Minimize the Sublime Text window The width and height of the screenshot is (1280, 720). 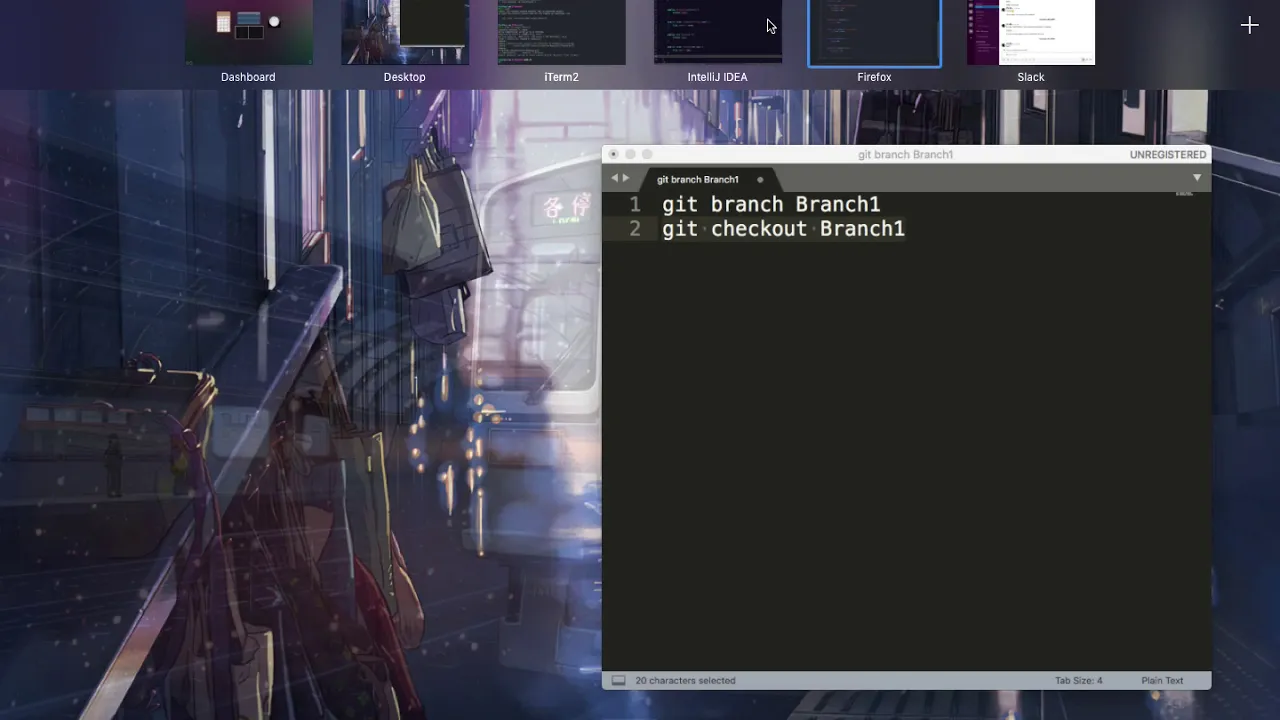[x=630, y=154]
